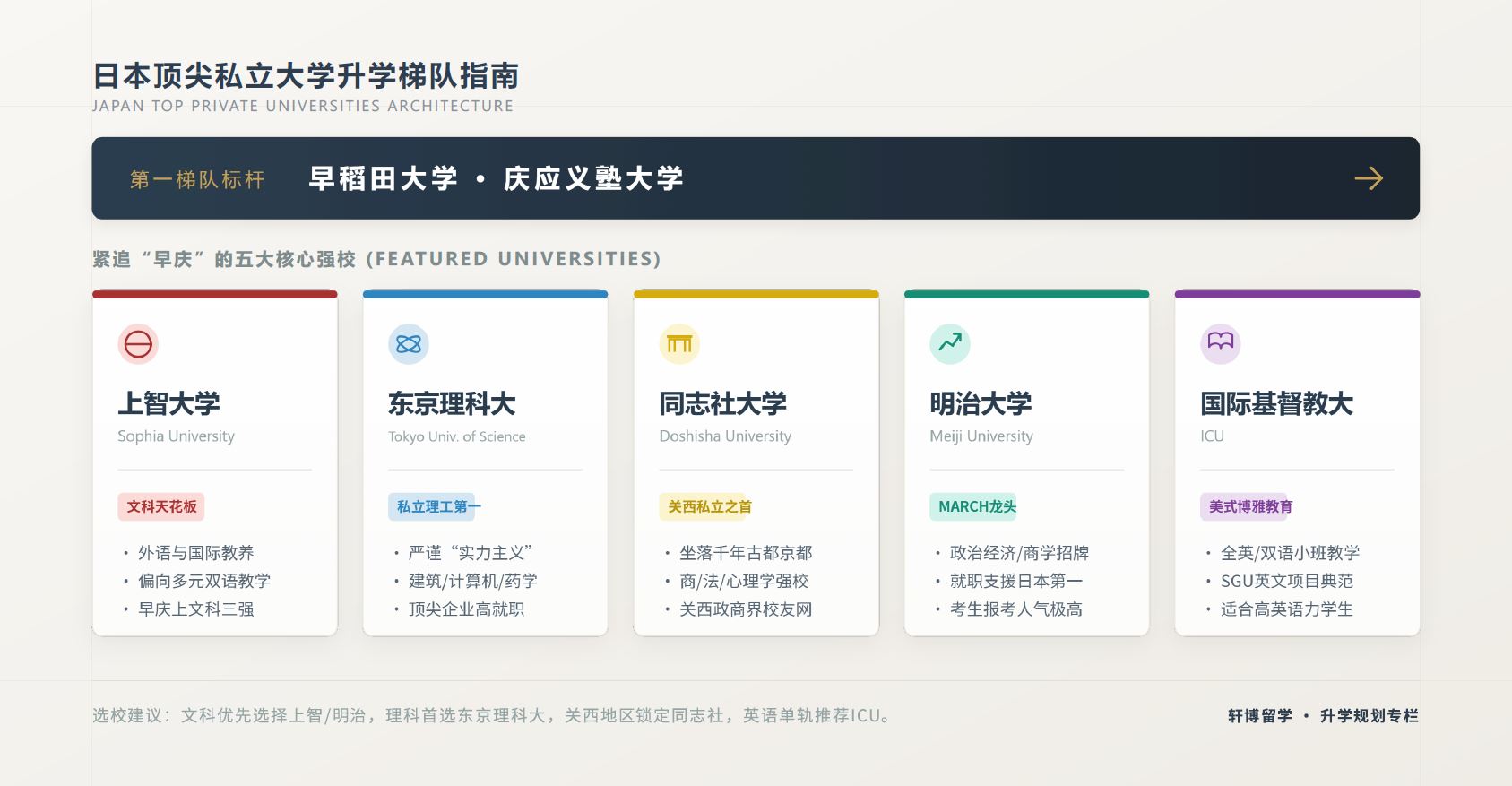1512x786 pixels.
Task: Click the red circle icon on 上智大学 card
Action: (138, 344)
